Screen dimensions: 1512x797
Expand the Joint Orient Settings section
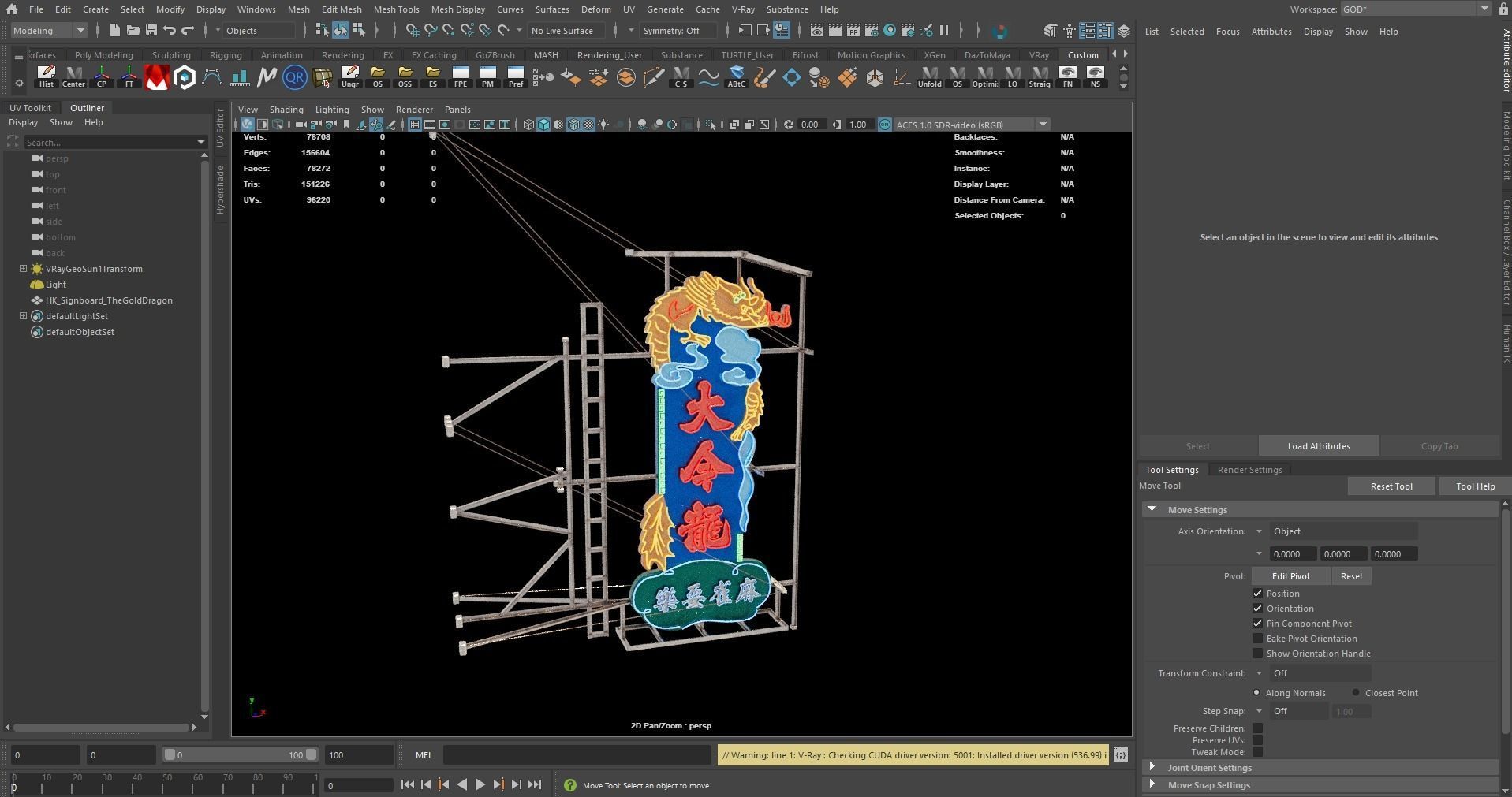(x=1152, y=767)
